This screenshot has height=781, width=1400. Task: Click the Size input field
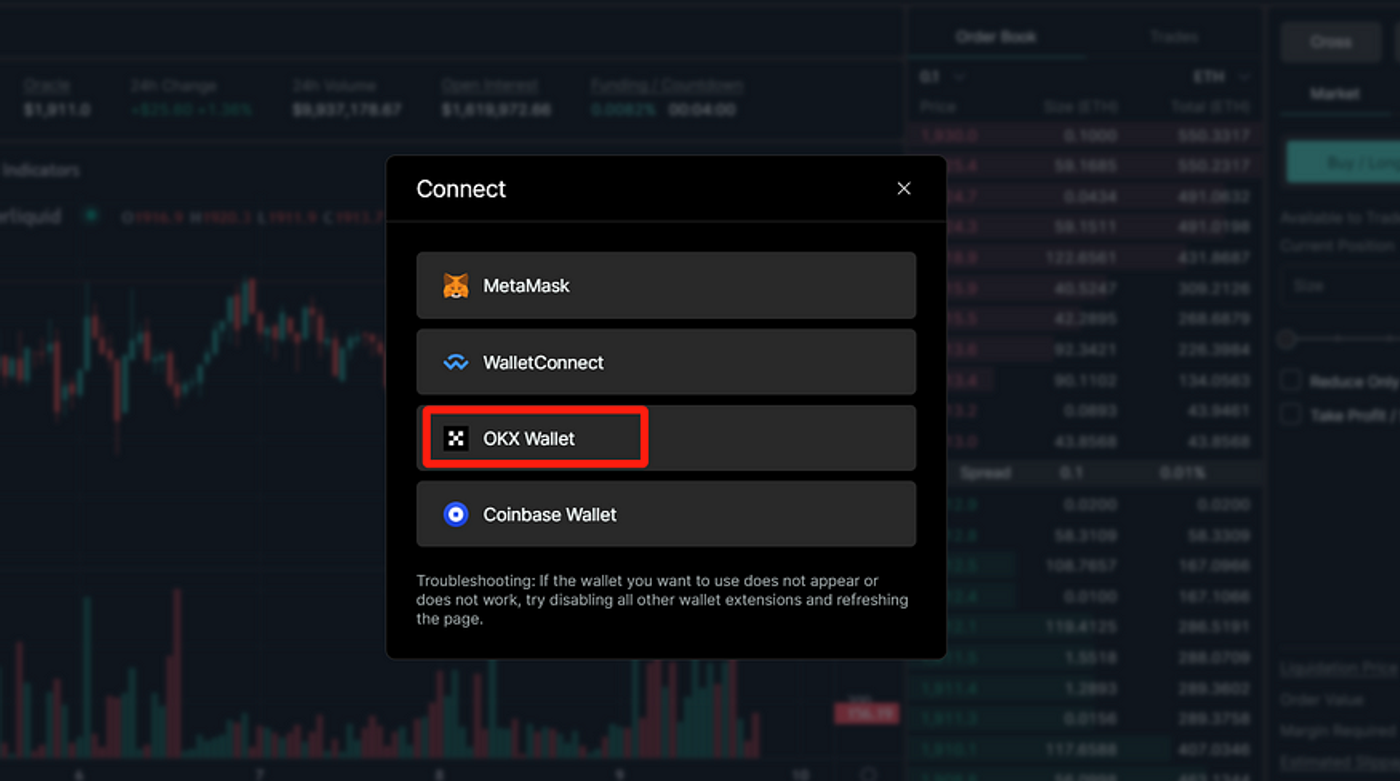point(1345,285)
